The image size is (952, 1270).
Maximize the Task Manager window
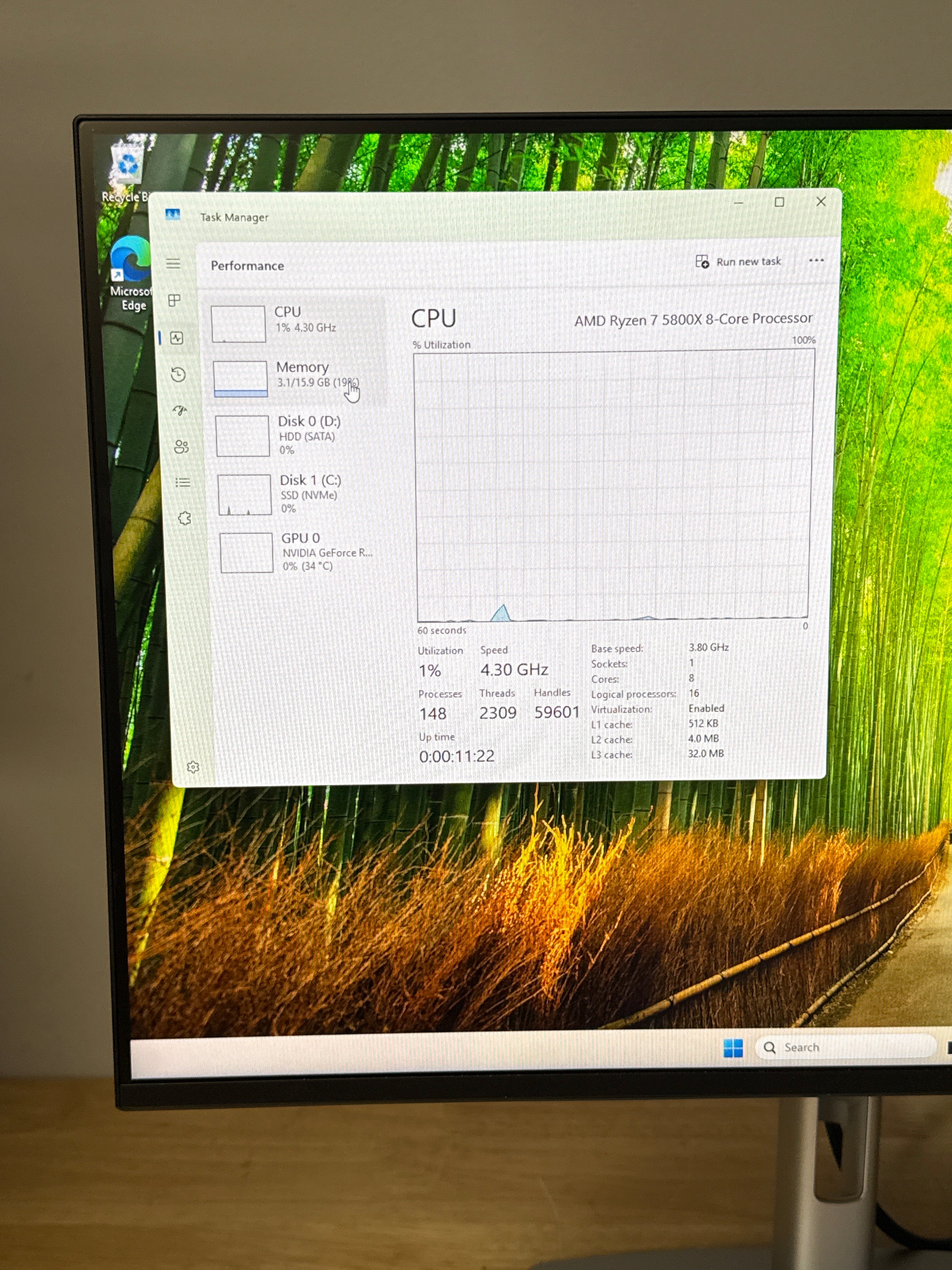click(779, 202)
